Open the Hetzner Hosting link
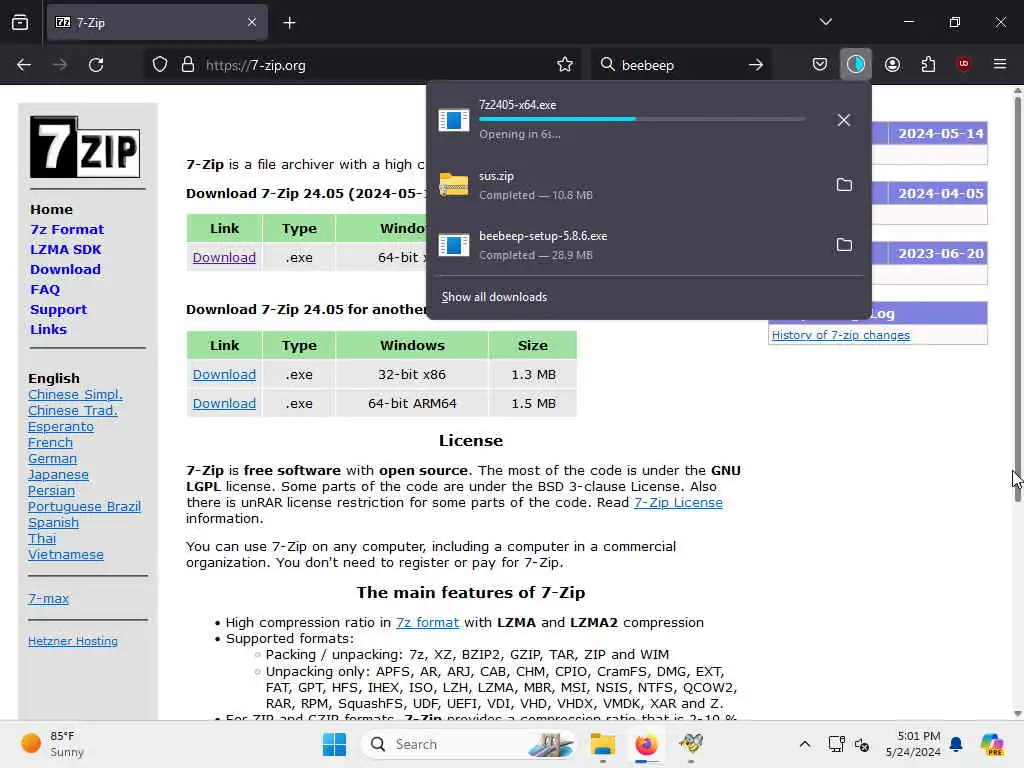The width and height of the screenshot is (1024, 768). [73, 641]
